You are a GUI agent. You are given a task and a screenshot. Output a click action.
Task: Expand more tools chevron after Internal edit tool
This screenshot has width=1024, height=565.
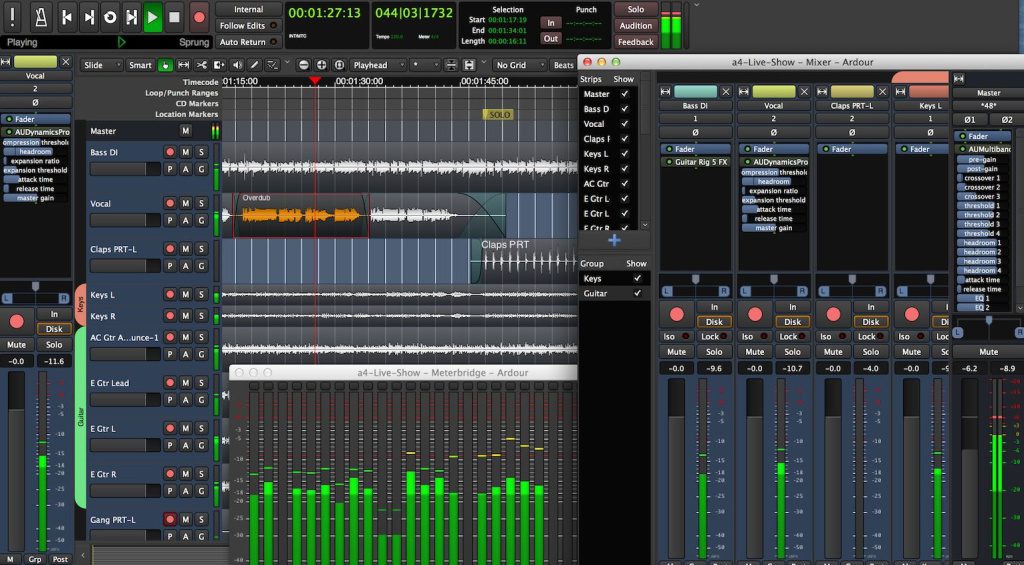(x=287, y=63)
